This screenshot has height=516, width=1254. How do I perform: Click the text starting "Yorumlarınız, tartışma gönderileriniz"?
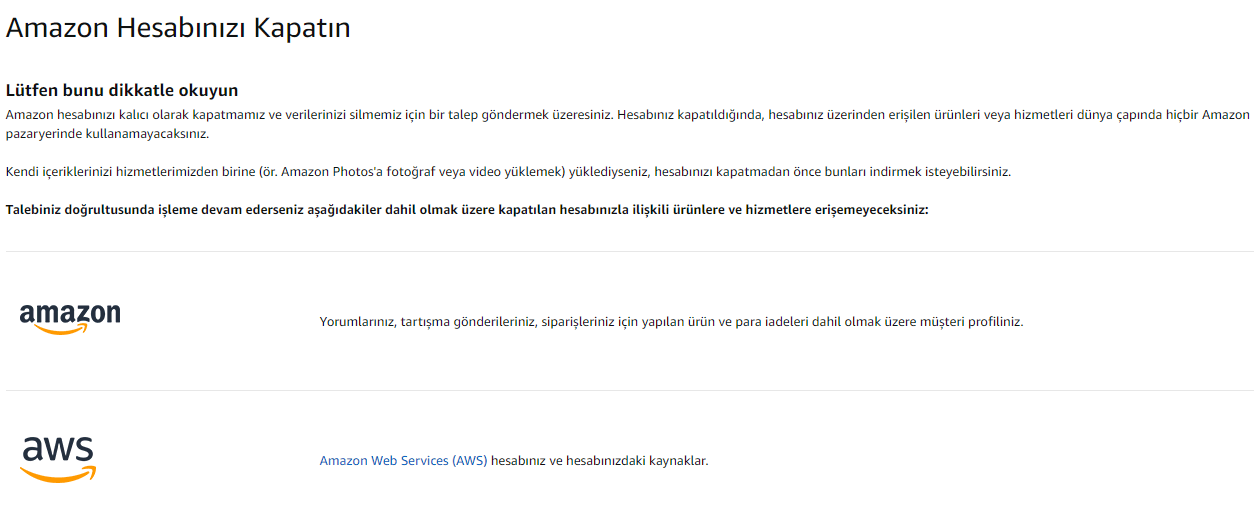click(671, 322)
